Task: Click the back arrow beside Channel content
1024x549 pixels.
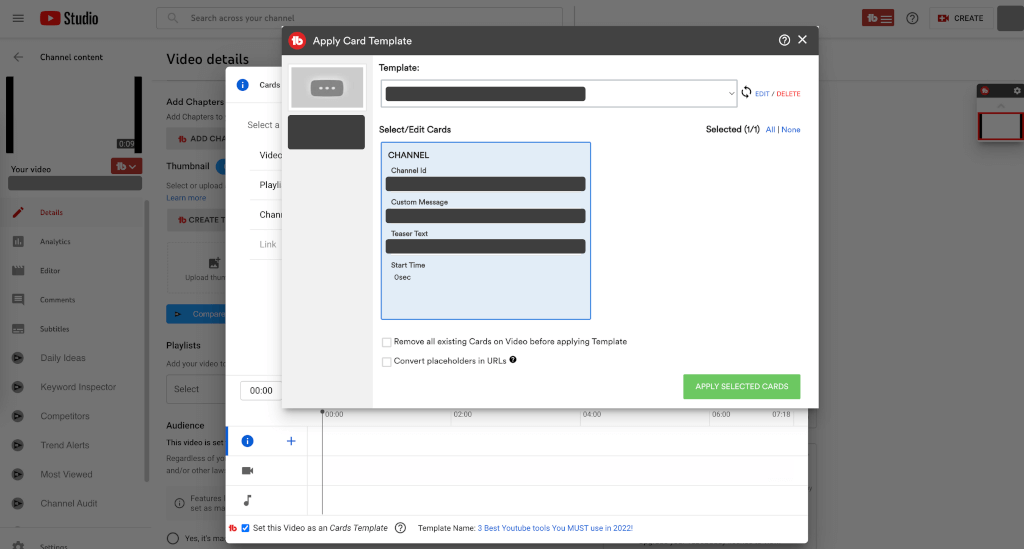Action: pyautogui.click(x=18, y=57)
